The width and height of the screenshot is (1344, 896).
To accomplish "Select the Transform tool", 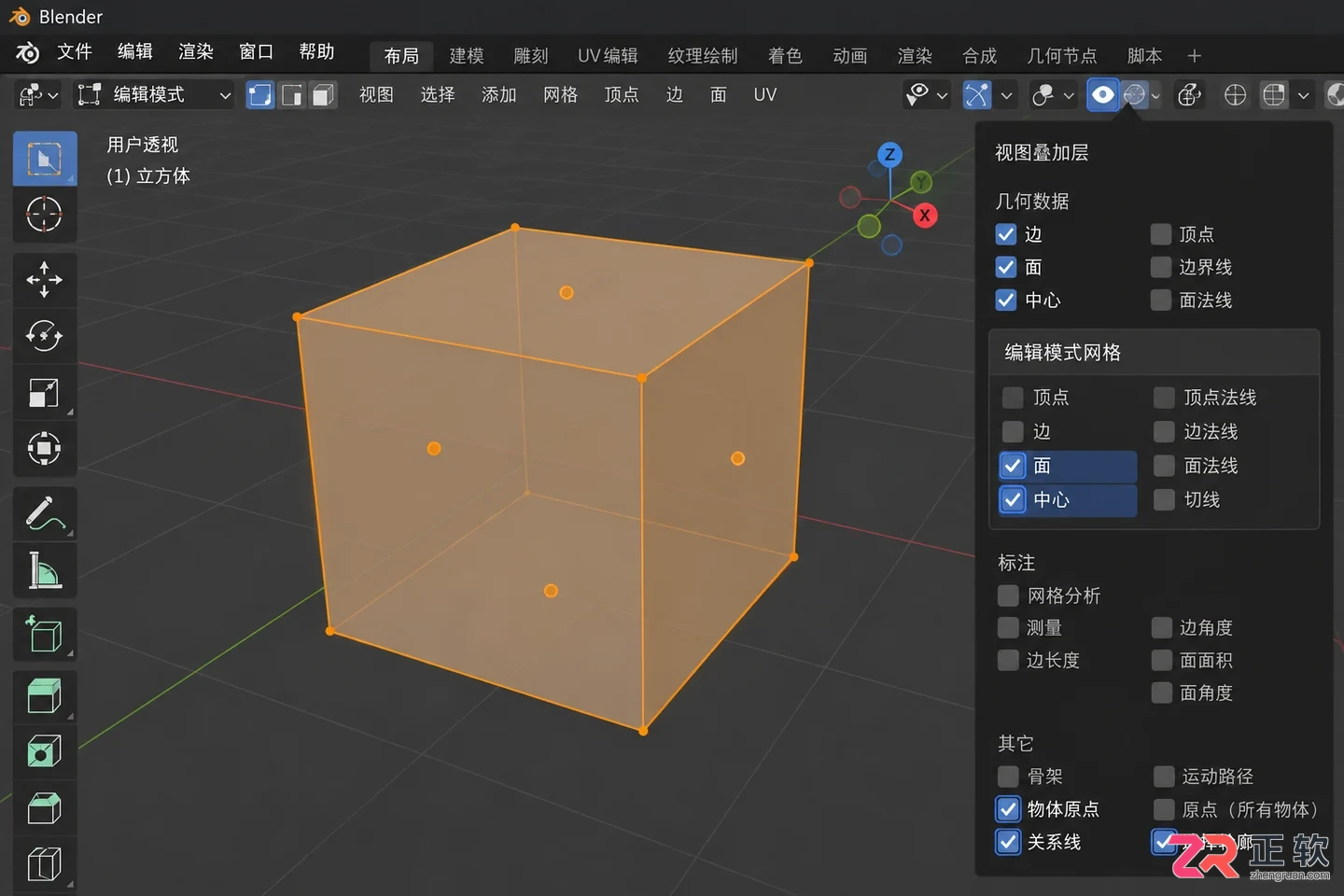I will [45, 448].
